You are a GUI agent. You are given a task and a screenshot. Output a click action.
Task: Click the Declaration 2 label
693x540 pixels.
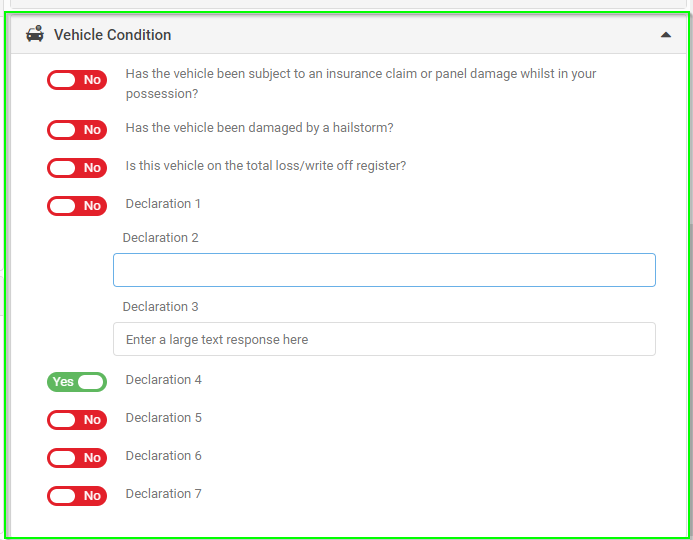160,238
